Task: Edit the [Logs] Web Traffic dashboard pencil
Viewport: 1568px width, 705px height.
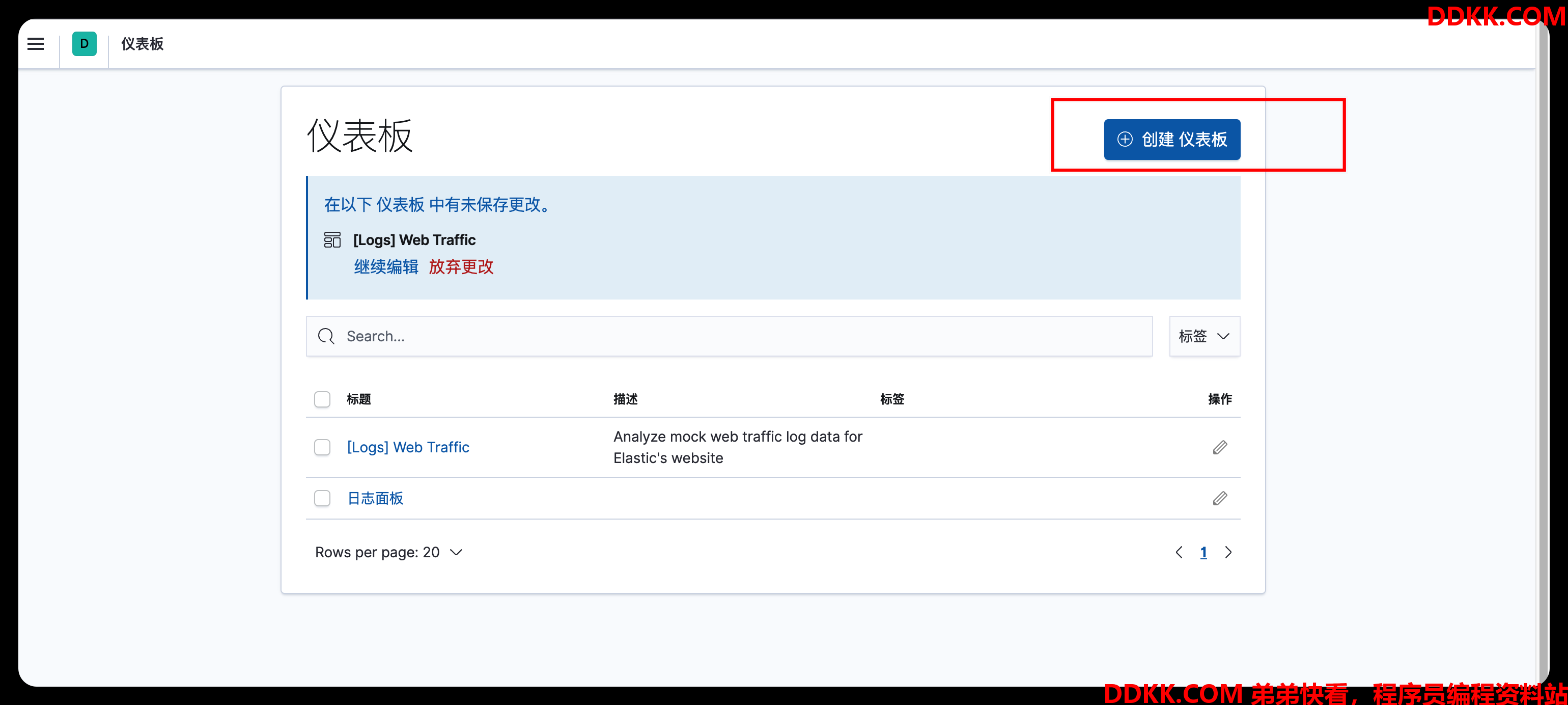Action: [1220, 447]
